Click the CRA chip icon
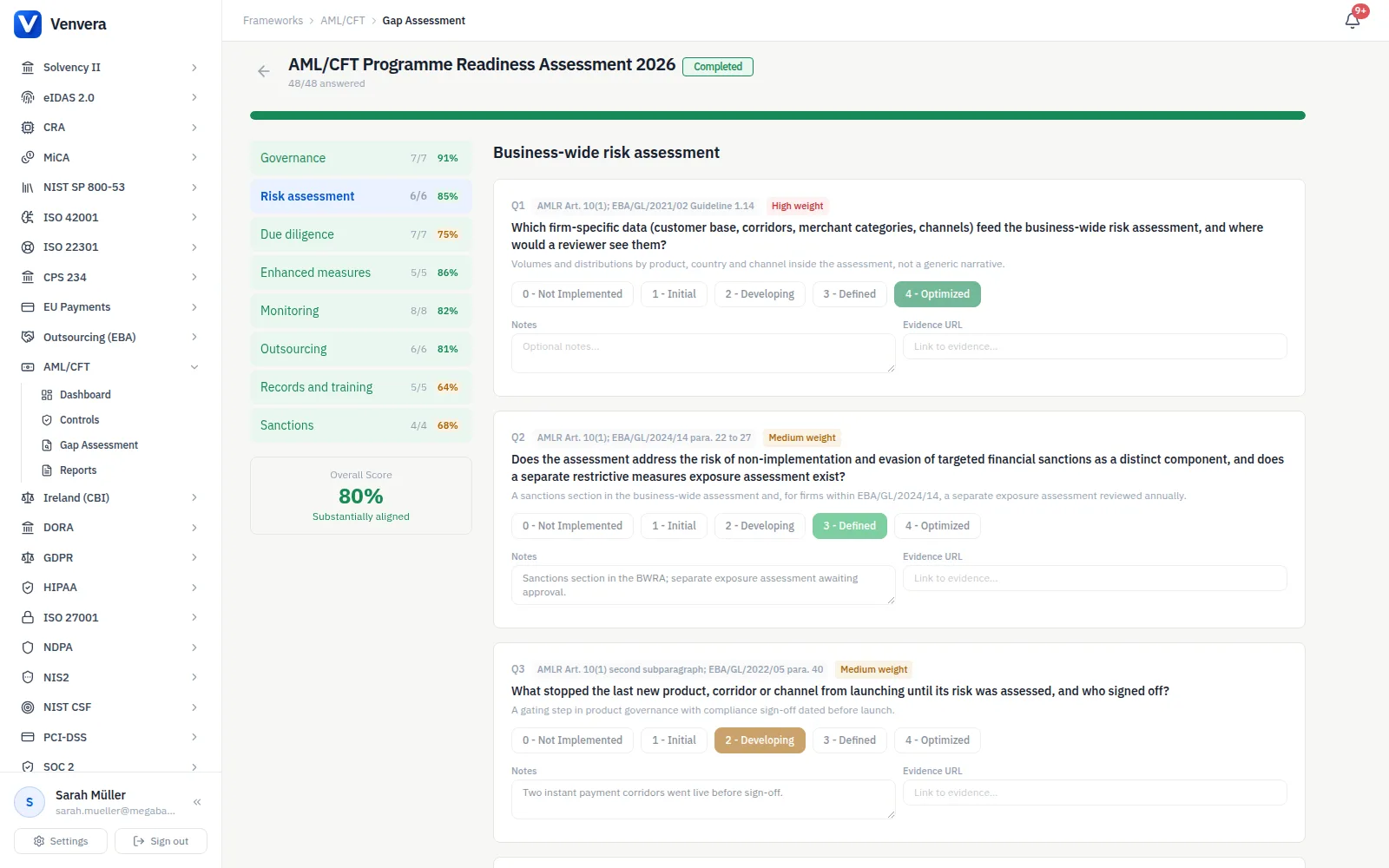This screenshot has height=868, width=1389. pyautogui.click(x=28, y=128)
